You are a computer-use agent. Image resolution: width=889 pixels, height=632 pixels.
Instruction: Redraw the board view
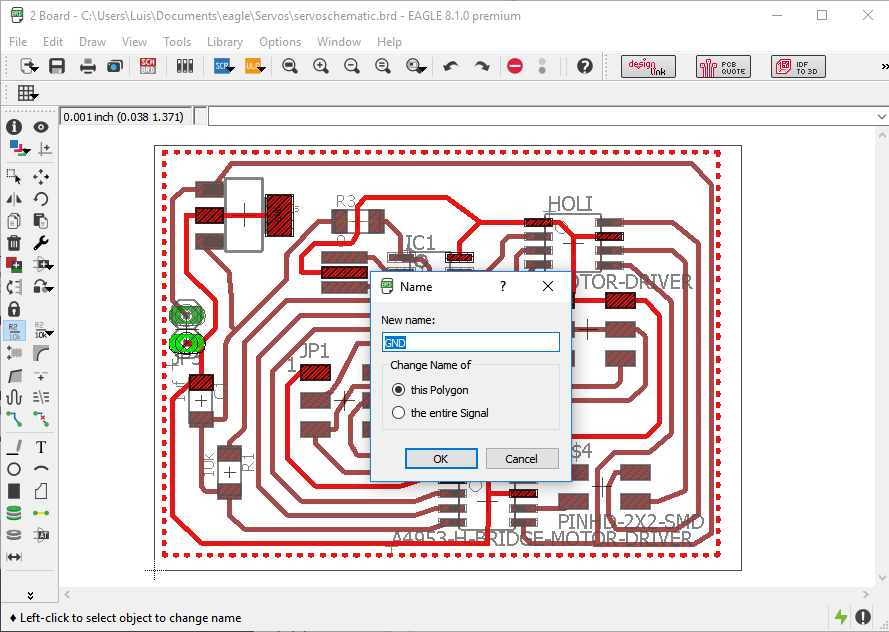tap(383, 66)
